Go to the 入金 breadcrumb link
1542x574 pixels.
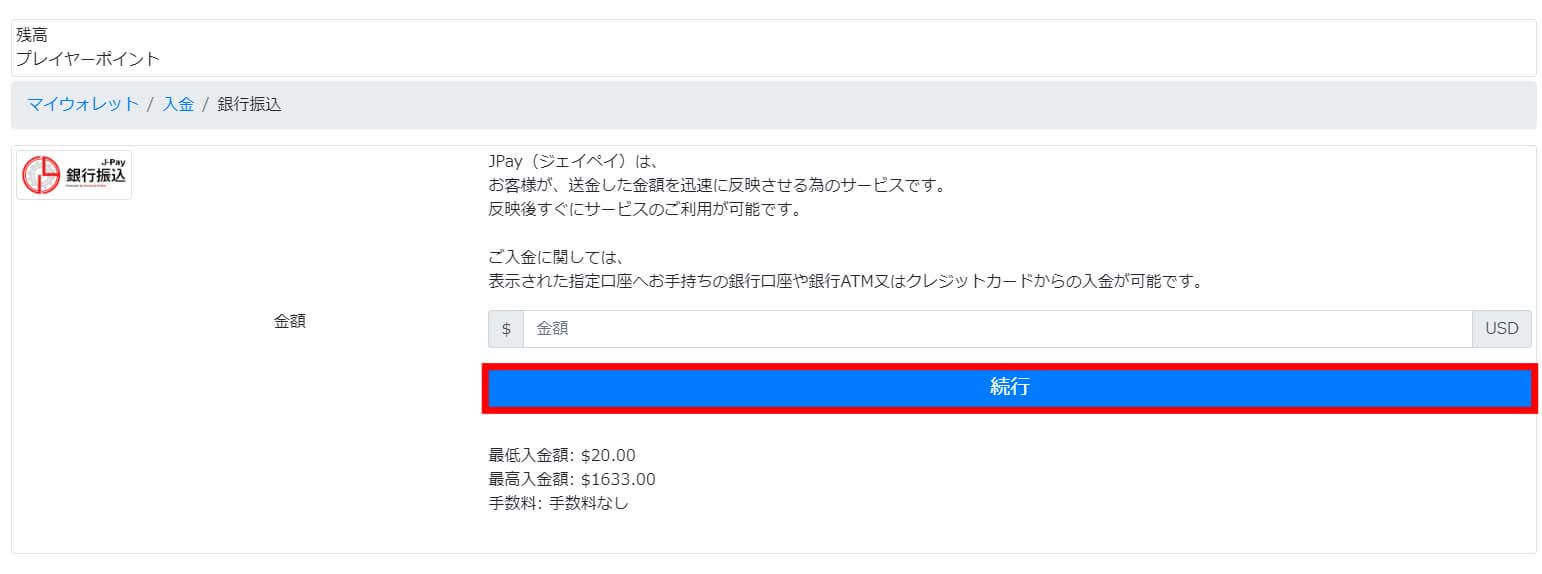(178, 104)
